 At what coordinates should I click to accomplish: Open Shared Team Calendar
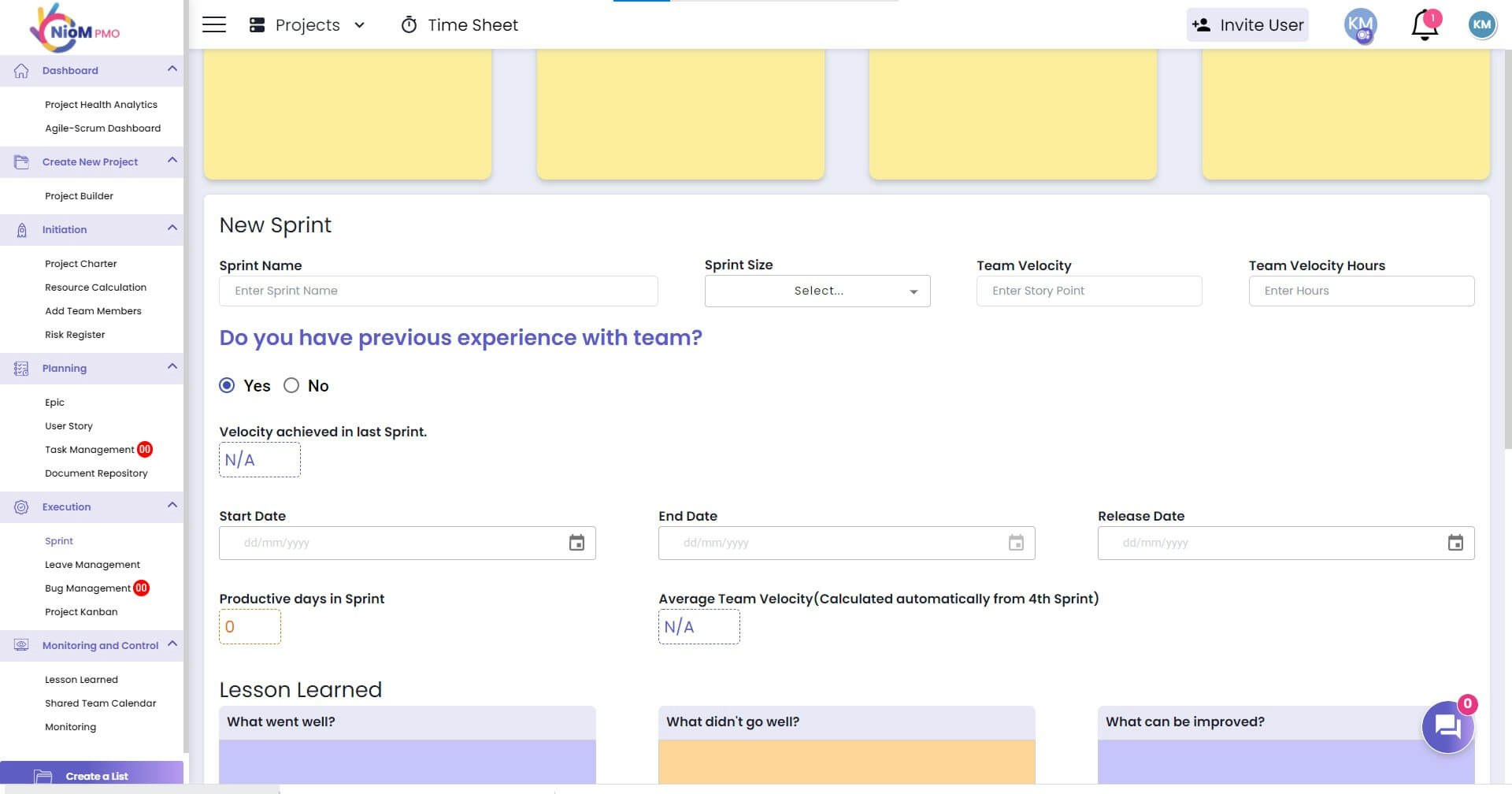[x=100, y=703]
